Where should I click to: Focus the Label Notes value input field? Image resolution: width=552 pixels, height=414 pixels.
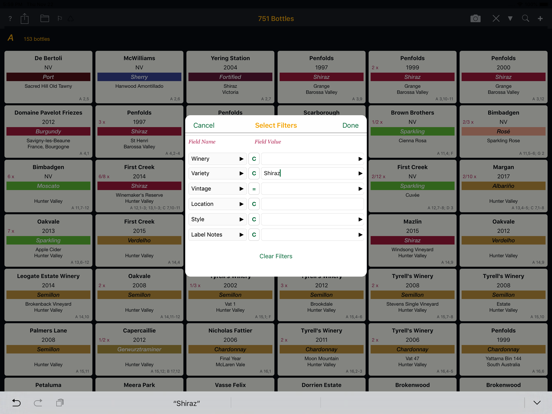[312, 234]
